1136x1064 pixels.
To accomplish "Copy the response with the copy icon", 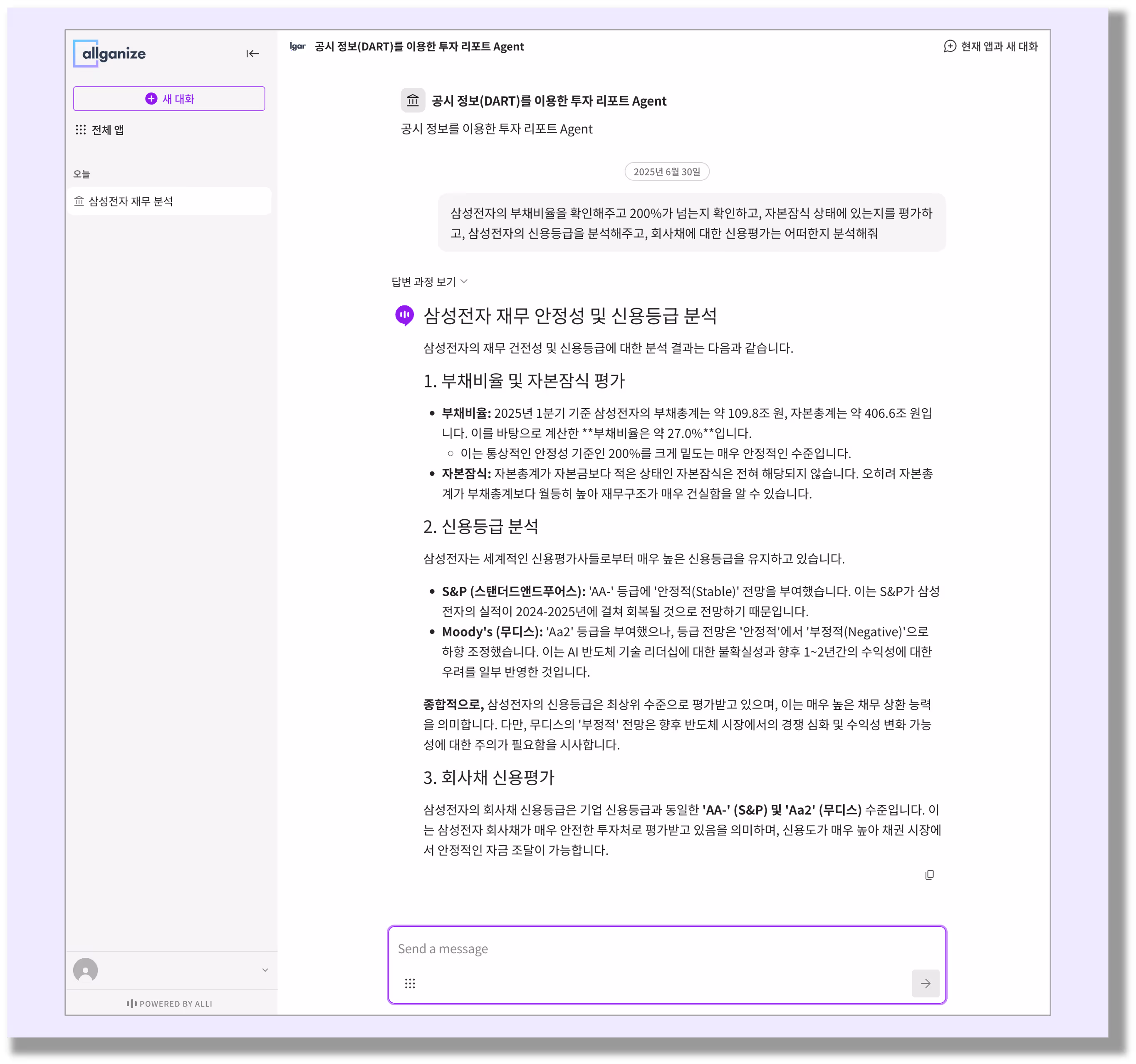I will pos(930,875).
